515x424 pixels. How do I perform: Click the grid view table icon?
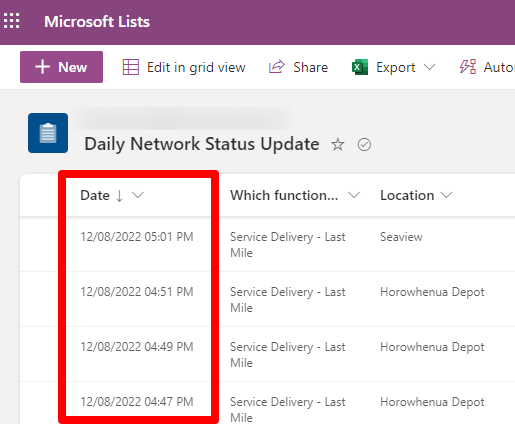pyautogui.click(x=131, y=67)
